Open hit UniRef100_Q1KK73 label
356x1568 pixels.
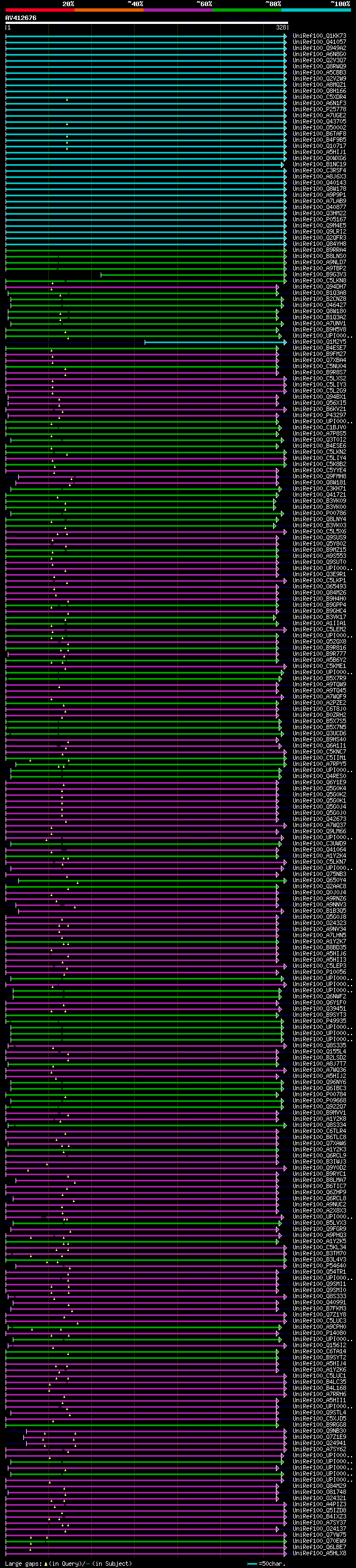[x=319, y=36]
